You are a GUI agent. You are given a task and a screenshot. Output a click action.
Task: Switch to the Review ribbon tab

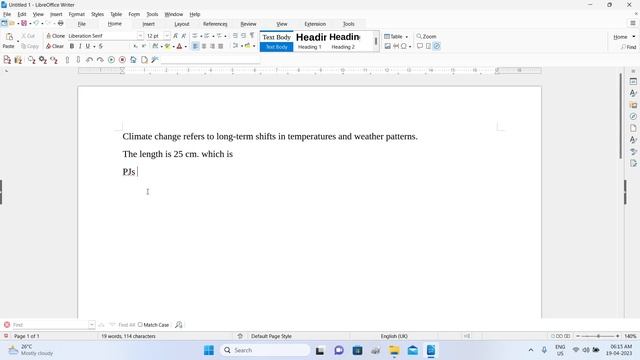click(x=248, y=24)
